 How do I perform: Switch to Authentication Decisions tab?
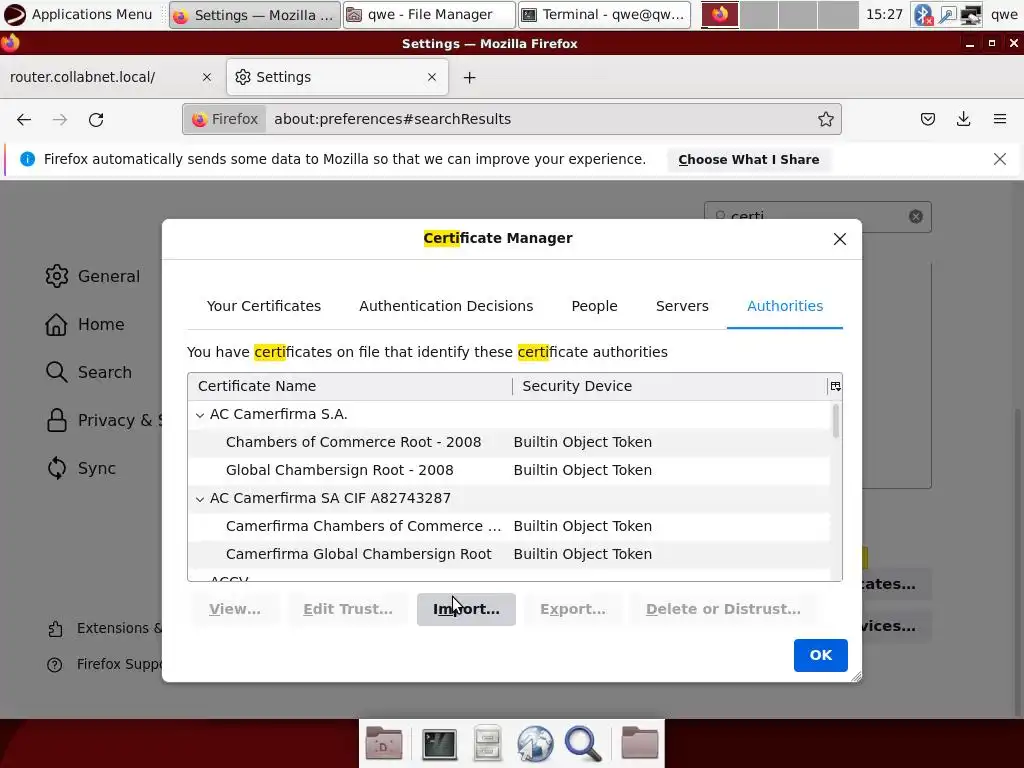pos(446,306)
